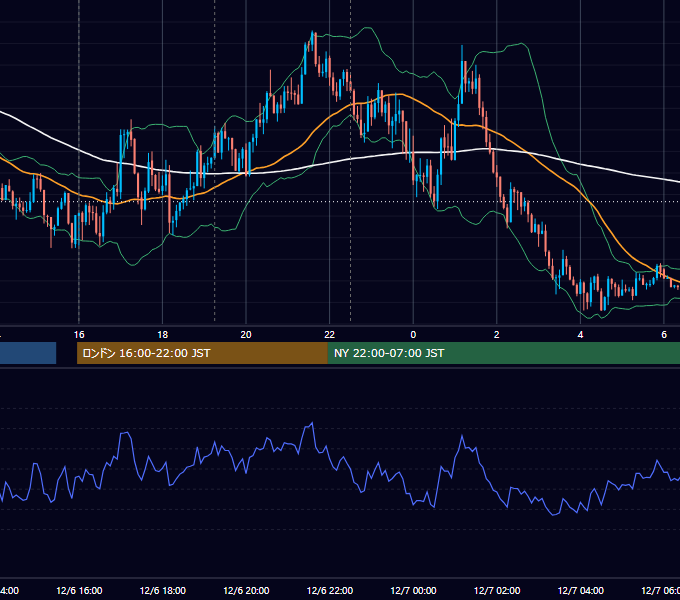
Task: Click the 12/6 22:00 date label
Action: [330, 590]
